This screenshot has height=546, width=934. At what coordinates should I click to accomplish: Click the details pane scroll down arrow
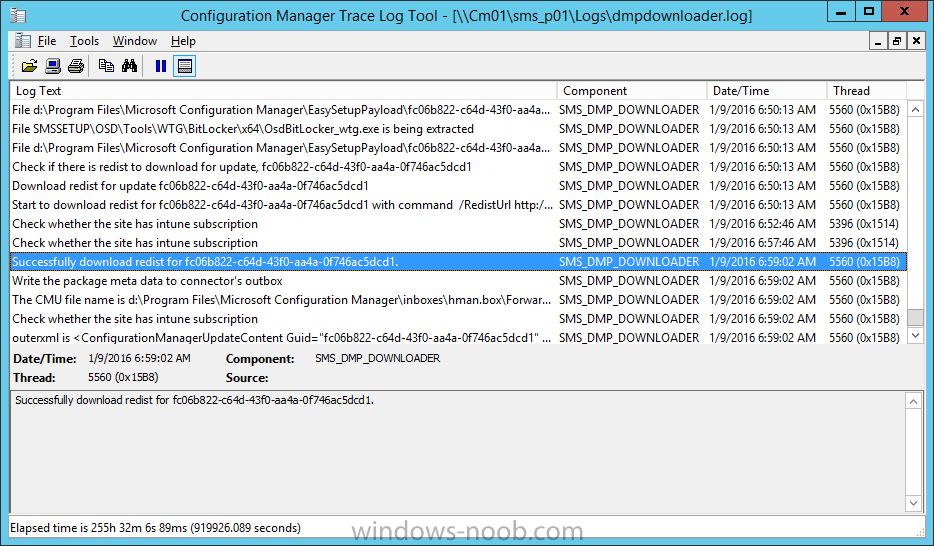click(913, 503)
